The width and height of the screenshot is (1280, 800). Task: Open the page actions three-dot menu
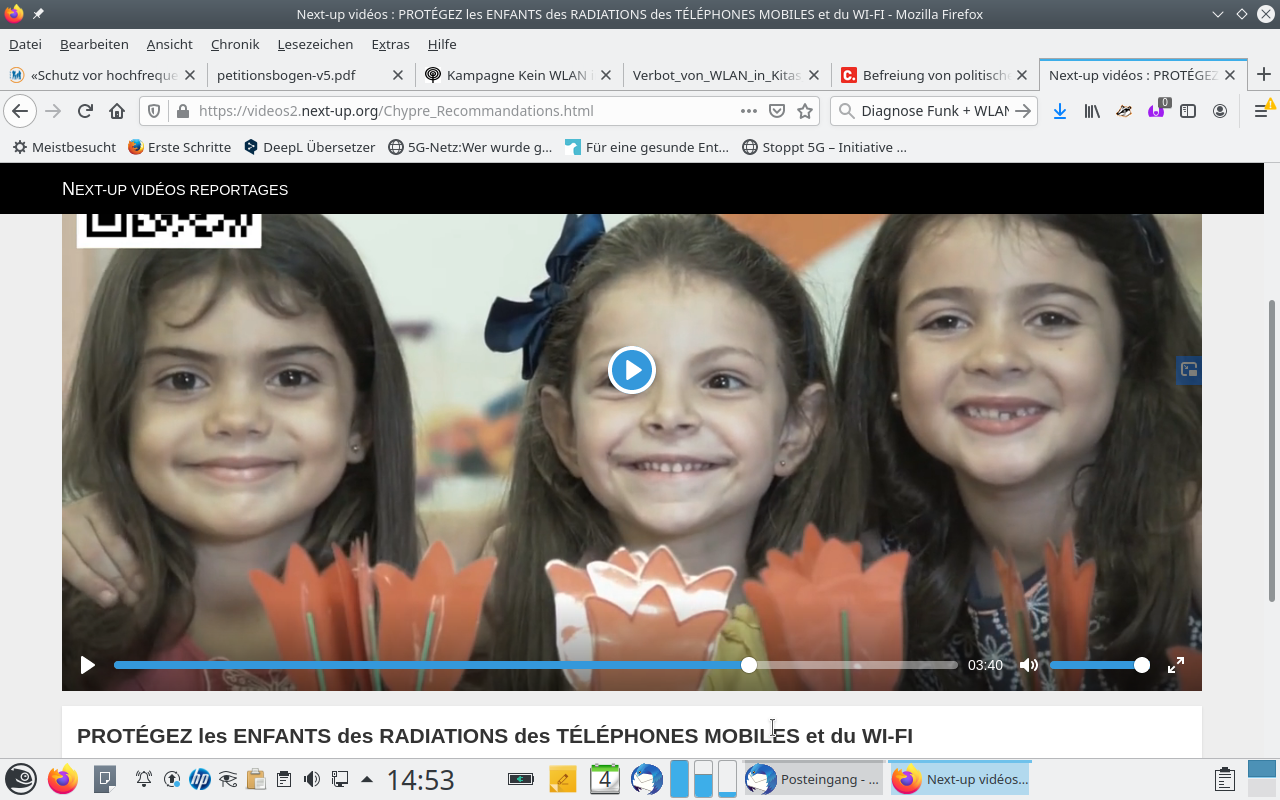point(748,111)
